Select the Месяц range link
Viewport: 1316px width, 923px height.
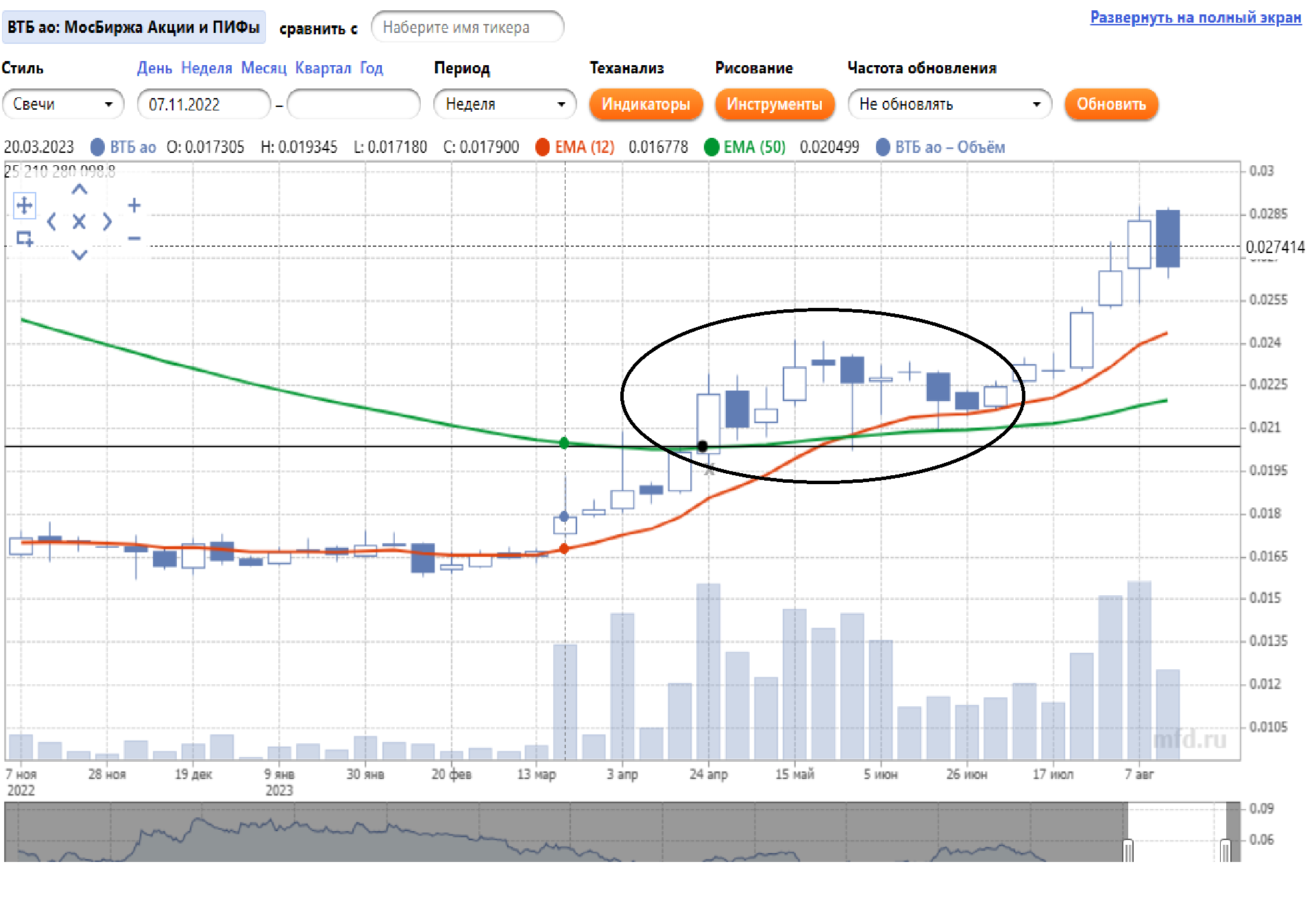pos(263,68)
